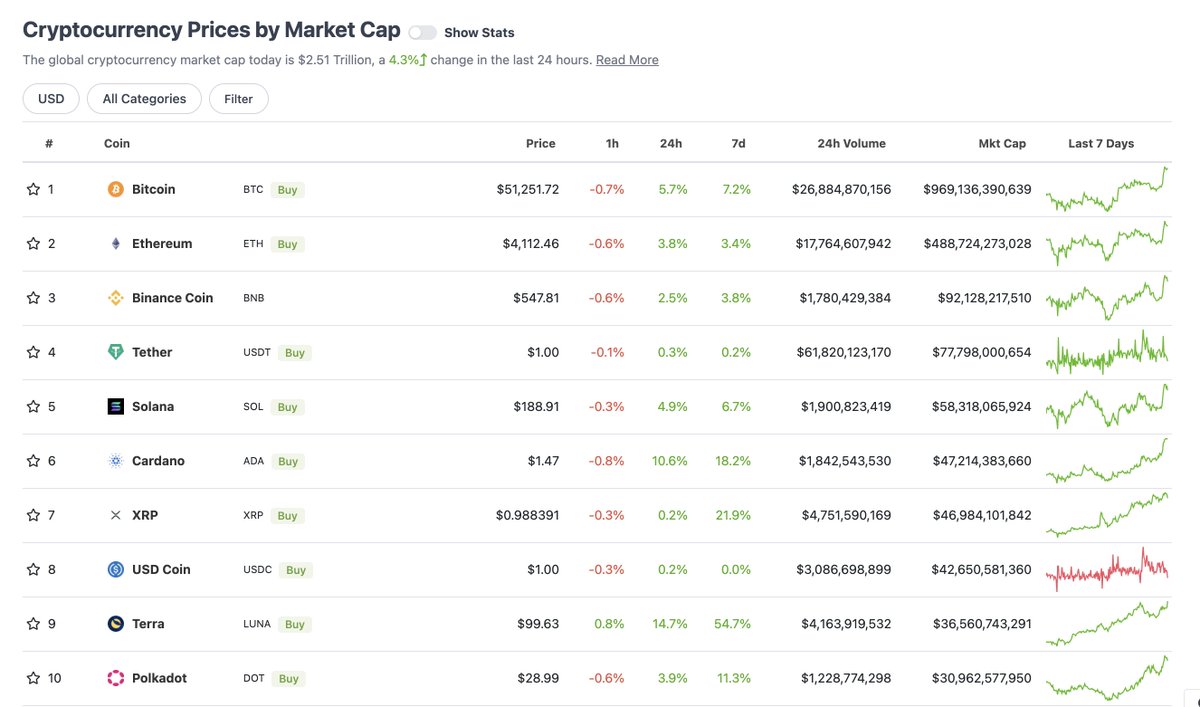1200x707 pixels.
Task: Click the Buy button for XRP
Action: 288,516
